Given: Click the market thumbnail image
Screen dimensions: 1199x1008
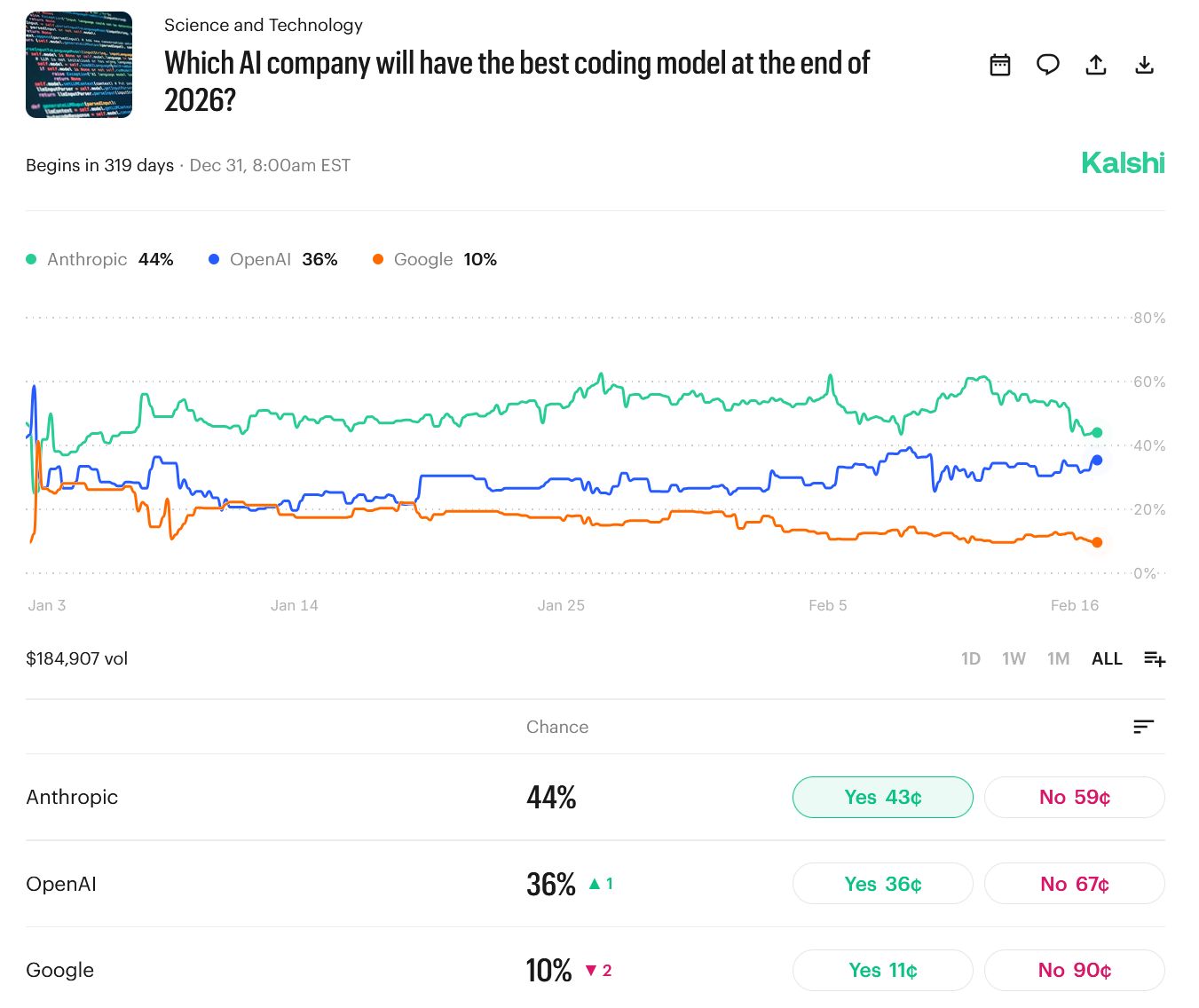Looking at the screenshot, I should [79, 65].
